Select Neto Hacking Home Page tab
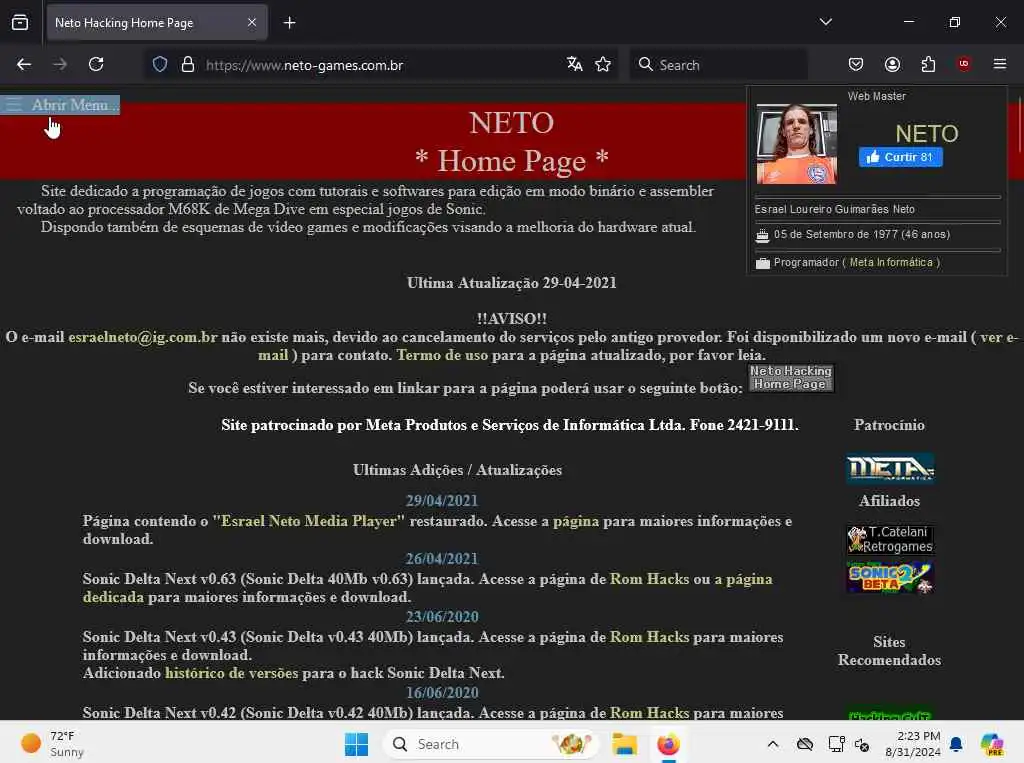Viewport: 1024px width, 763px height. (x=157, y=23)
